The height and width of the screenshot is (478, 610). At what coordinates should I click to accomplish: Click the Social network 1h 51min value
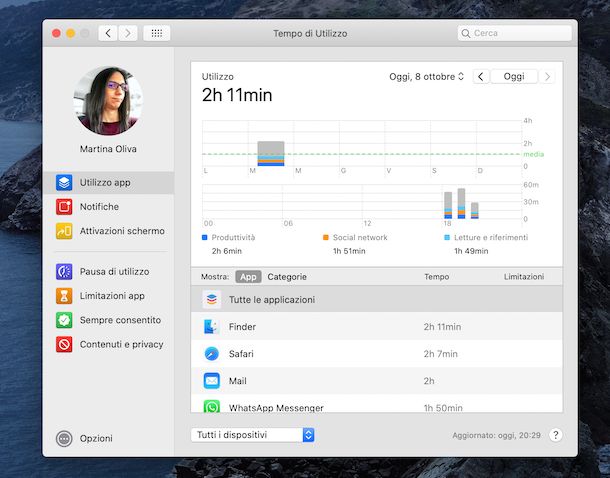[349, 251]
